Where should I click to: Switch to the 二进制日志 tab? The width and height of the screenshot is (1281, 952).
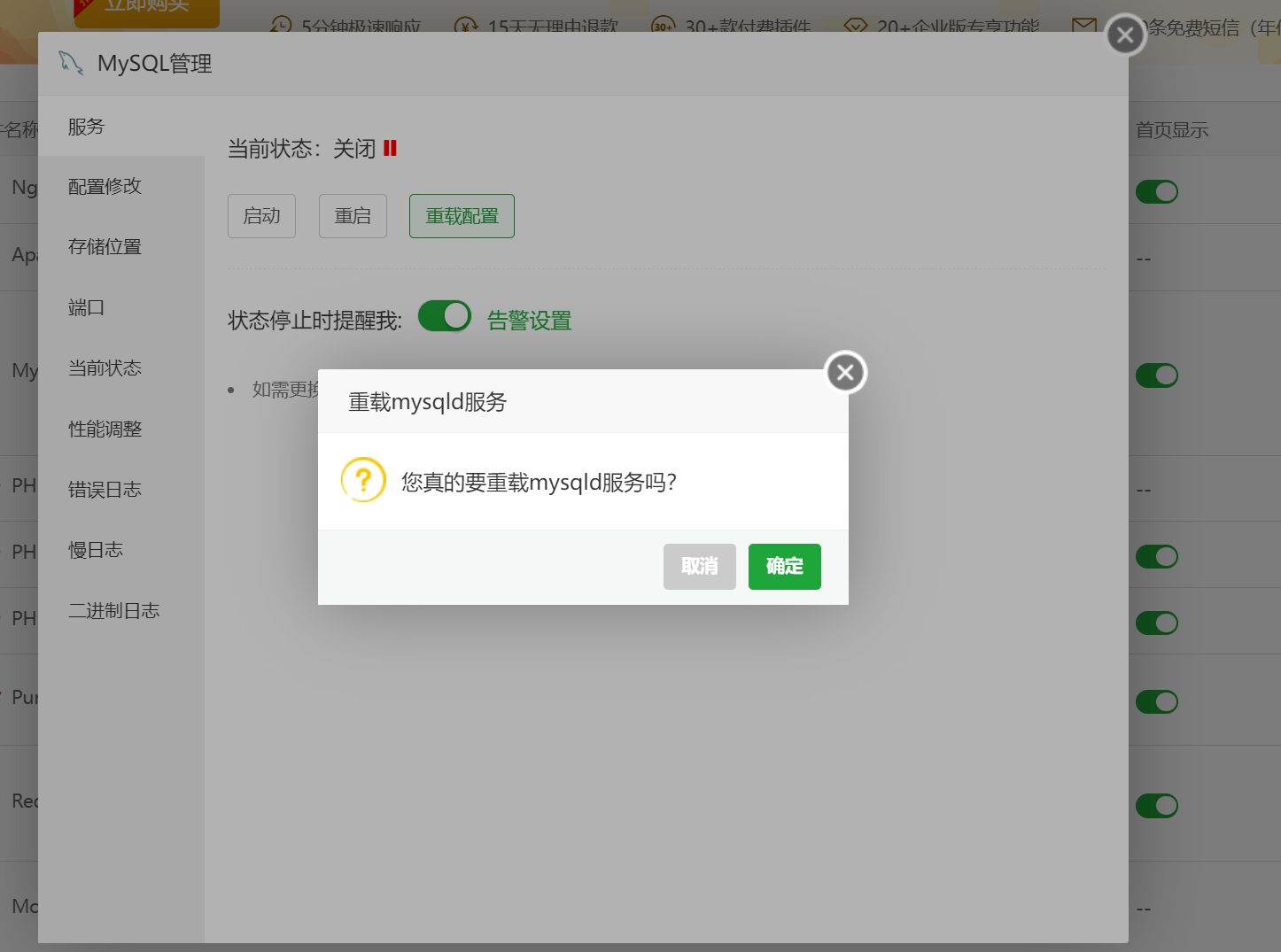tap(121, 611)
